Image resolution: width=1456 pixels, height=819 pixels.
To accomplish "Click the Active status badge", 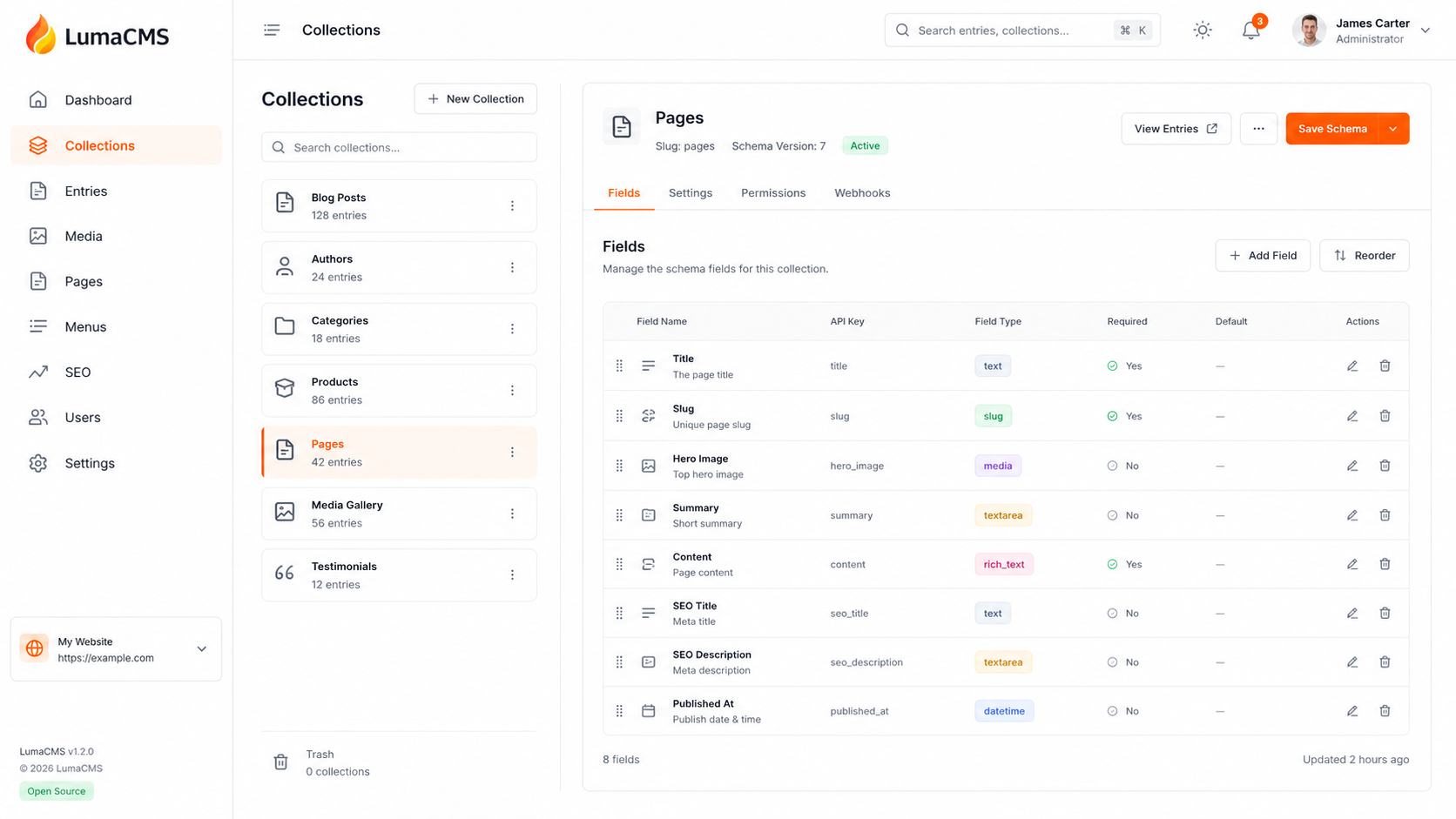I will coord(865,146).
